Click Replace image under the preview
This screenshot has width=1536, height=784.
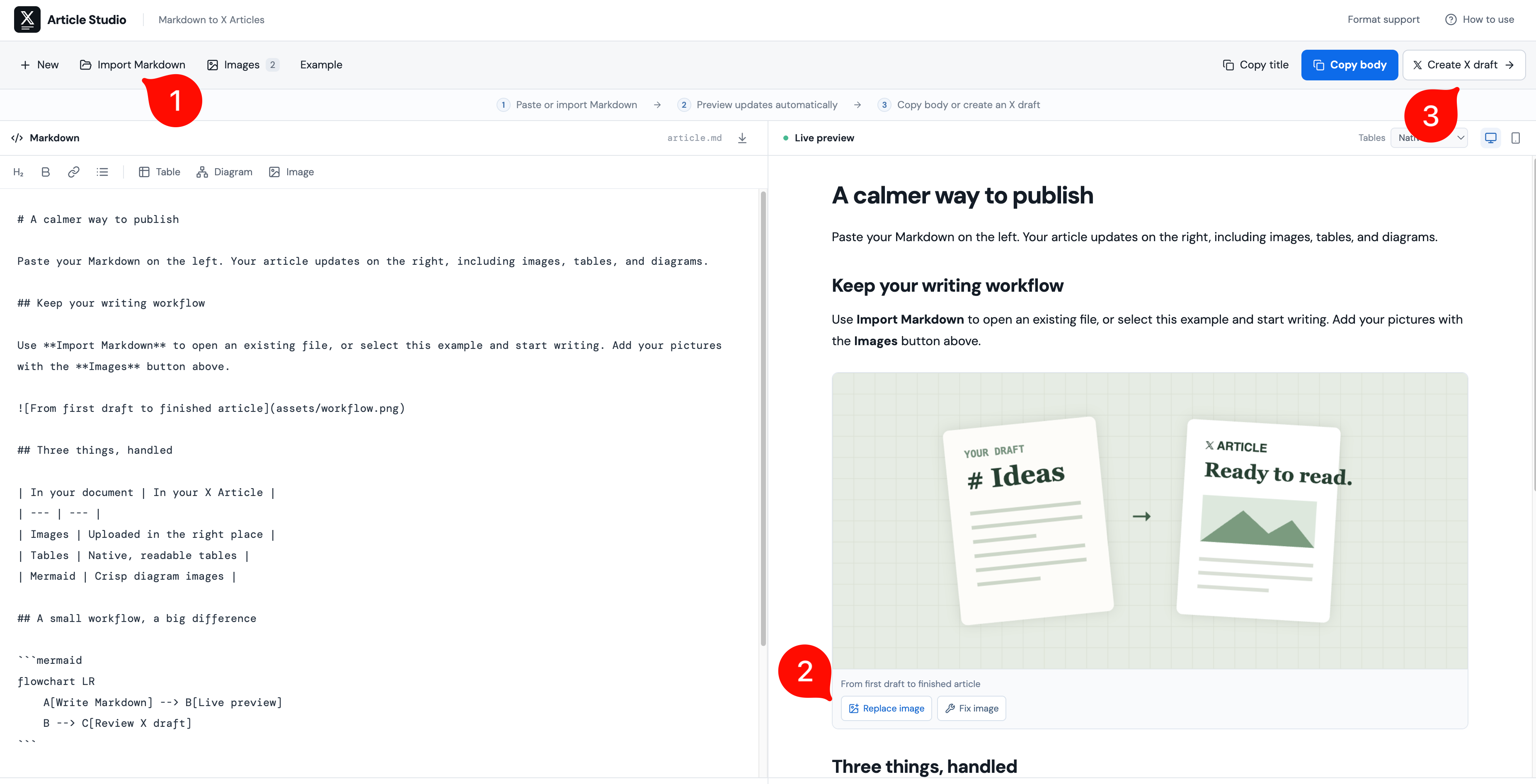886,708
